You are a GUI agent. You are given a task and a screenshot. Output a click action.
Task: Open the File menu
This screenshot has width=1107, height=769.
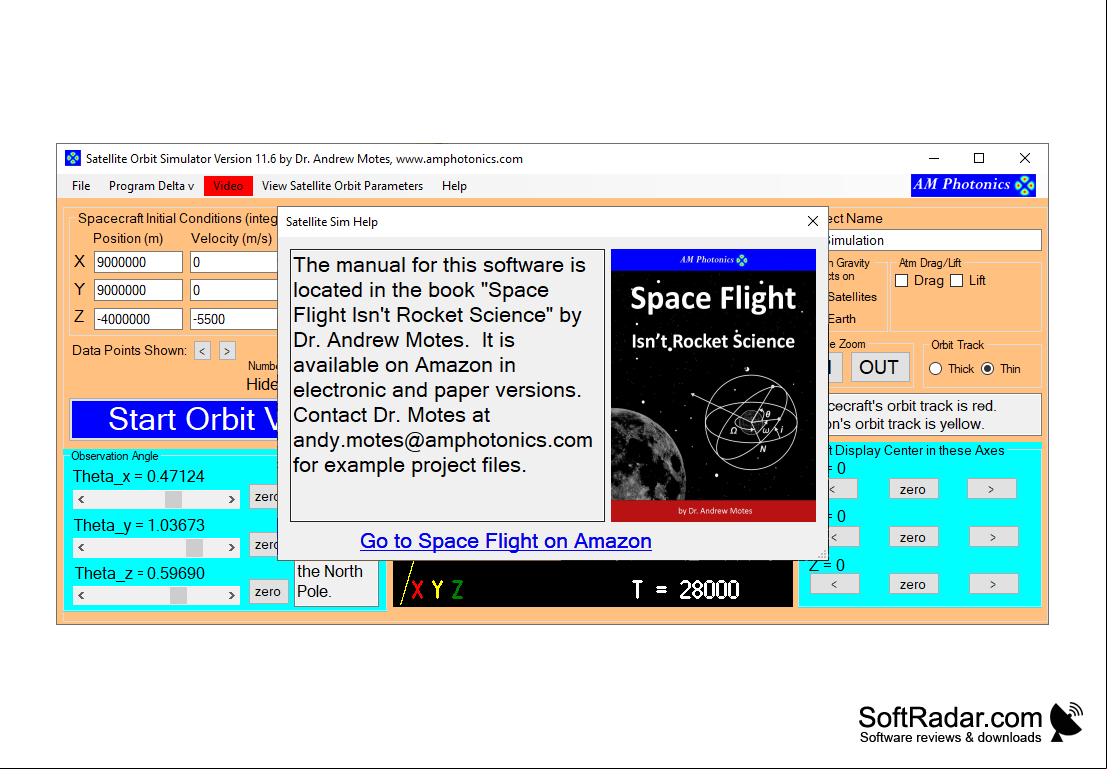point(81,186)
